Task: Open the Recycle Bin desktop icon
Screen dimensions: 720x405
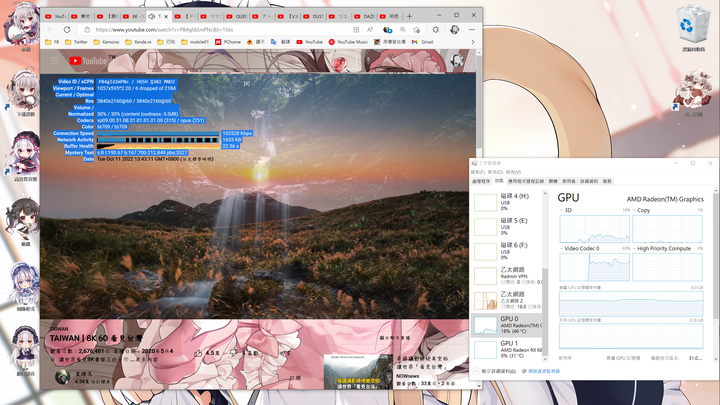Action: (693, 29)
